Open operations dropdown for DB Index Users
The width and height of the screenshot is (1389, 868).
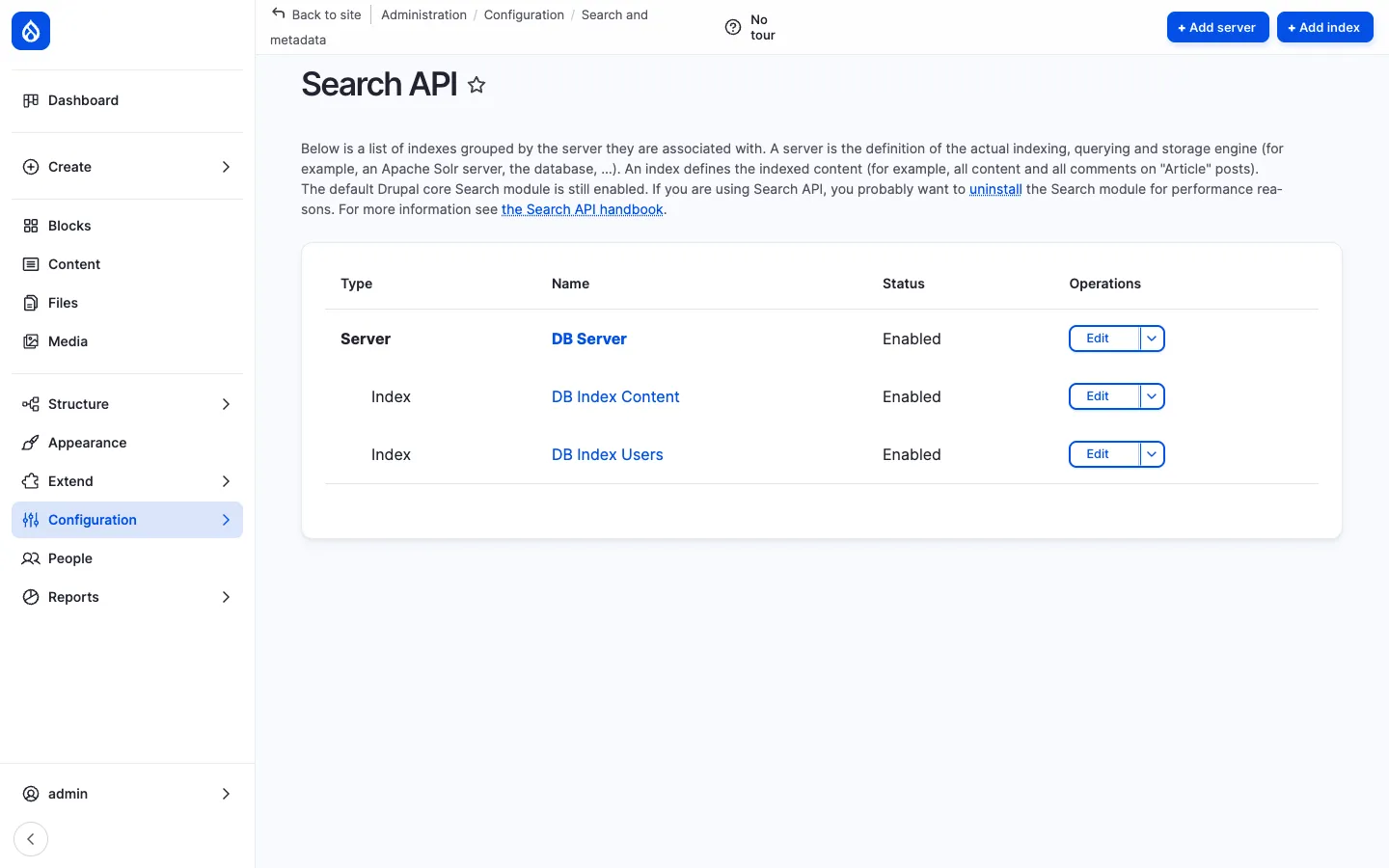click(1152, 454)
